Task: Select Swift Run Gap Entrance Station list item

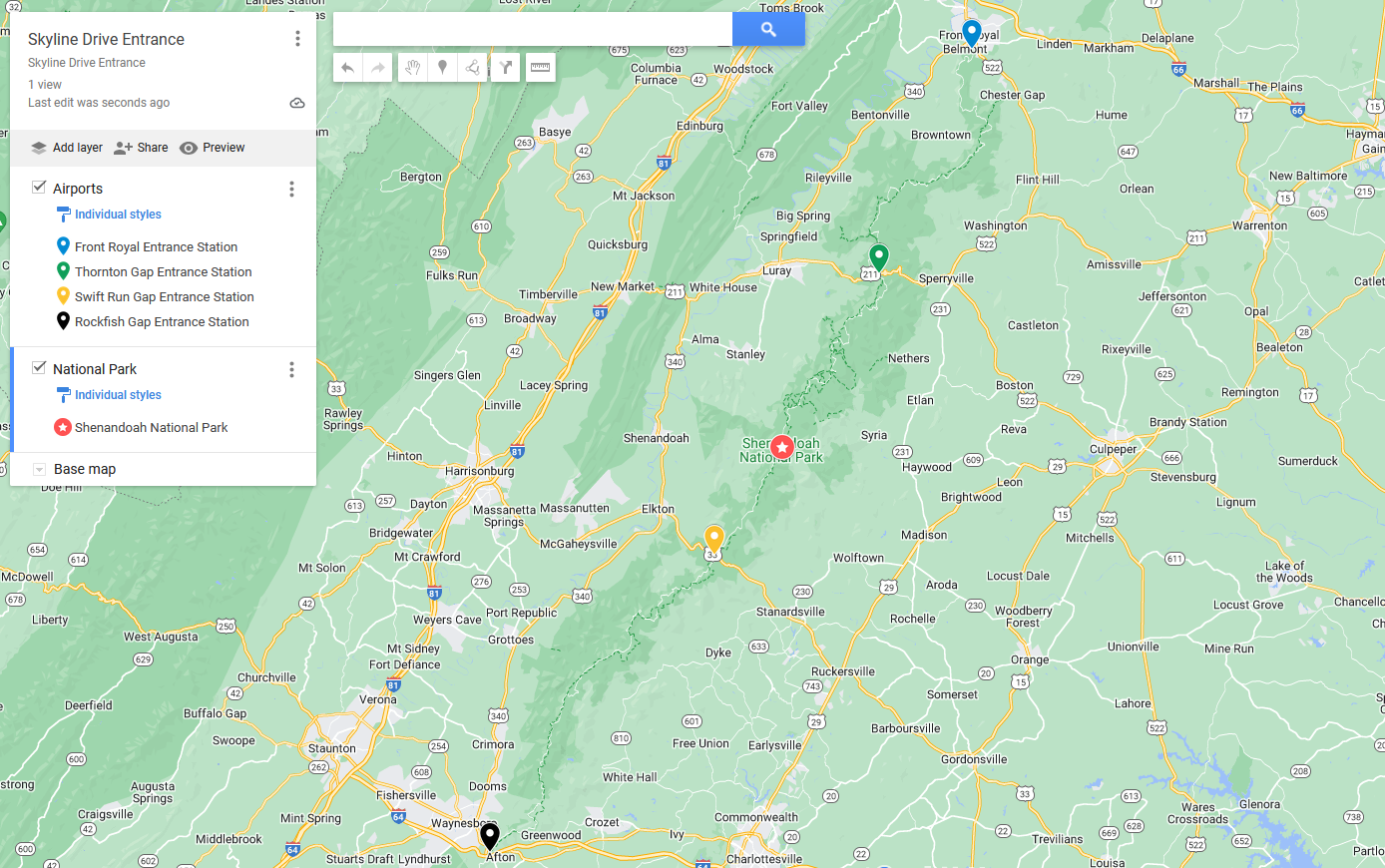Action: point(163,296)
